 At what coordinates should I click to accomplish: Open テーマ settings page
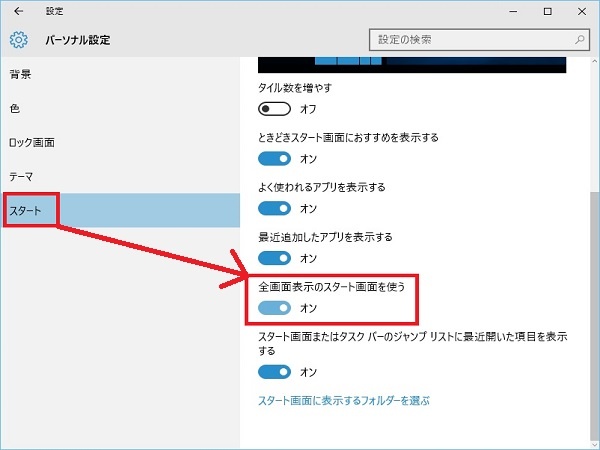pos(22,176)
